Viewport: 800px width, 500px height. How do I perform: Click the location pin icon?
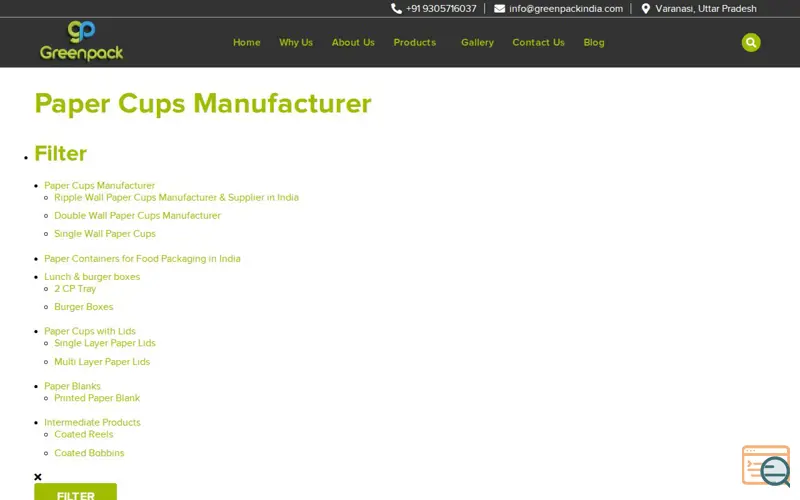tap(645, 9)
